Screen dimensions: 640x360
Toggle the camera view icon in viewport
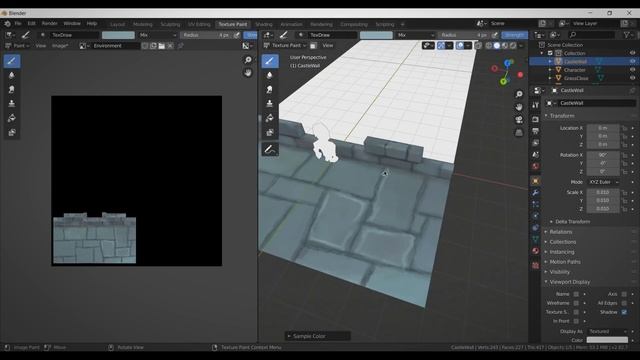519,120
